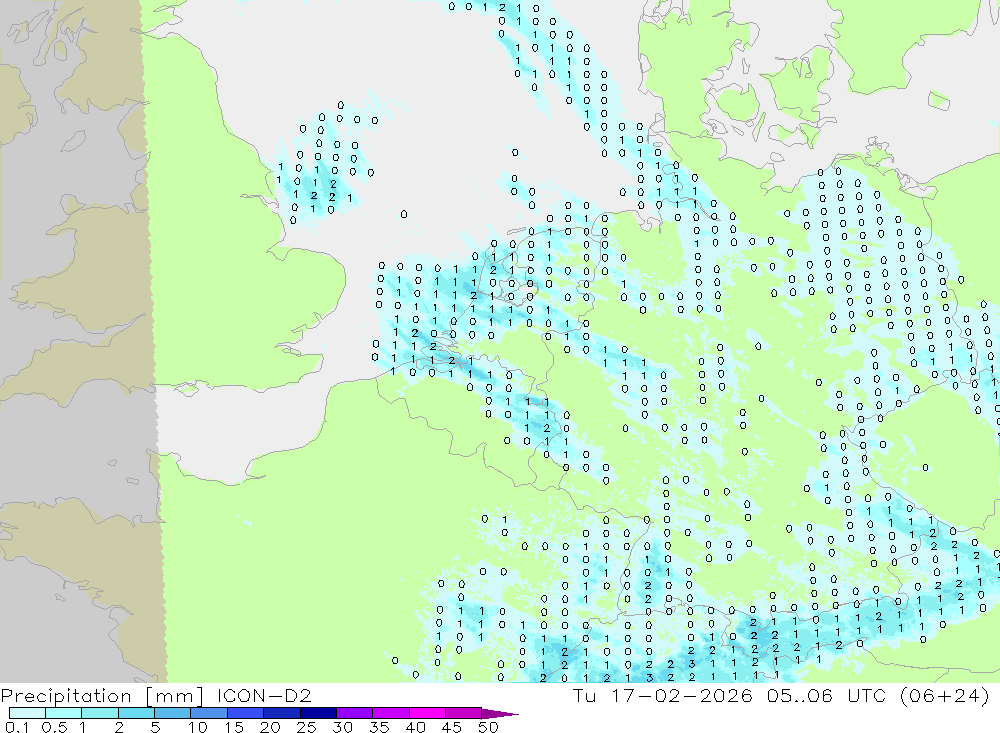Click the 10–15 mm legend color segment

pyautogui.click(x=209, y=713)
